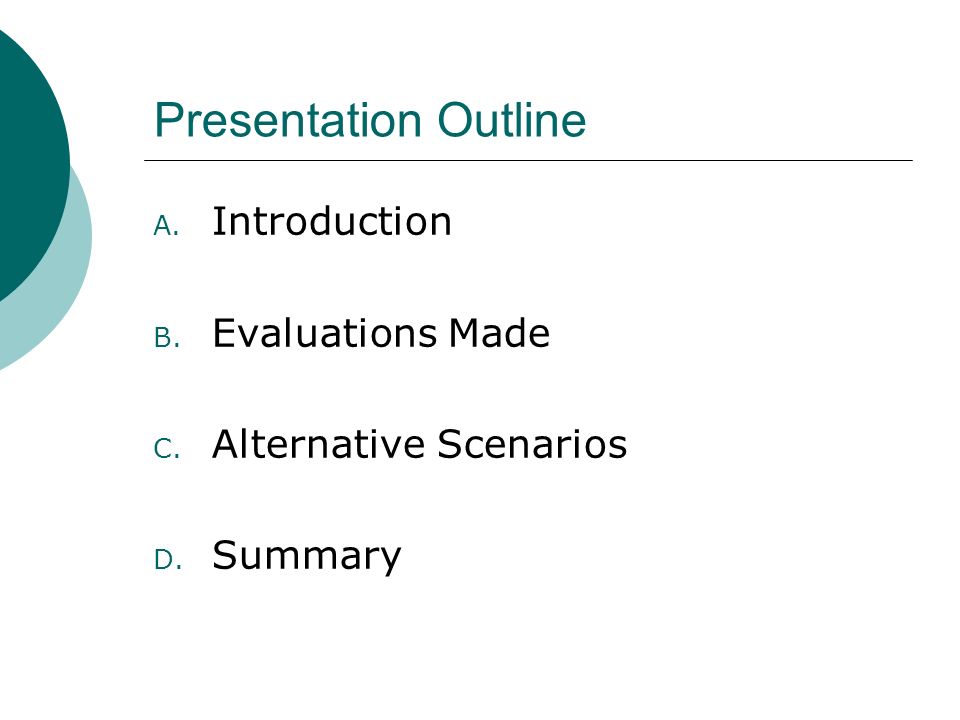Click the letter C bullet marker
Viewport: 960px width, 720px height.
point(167,449)
